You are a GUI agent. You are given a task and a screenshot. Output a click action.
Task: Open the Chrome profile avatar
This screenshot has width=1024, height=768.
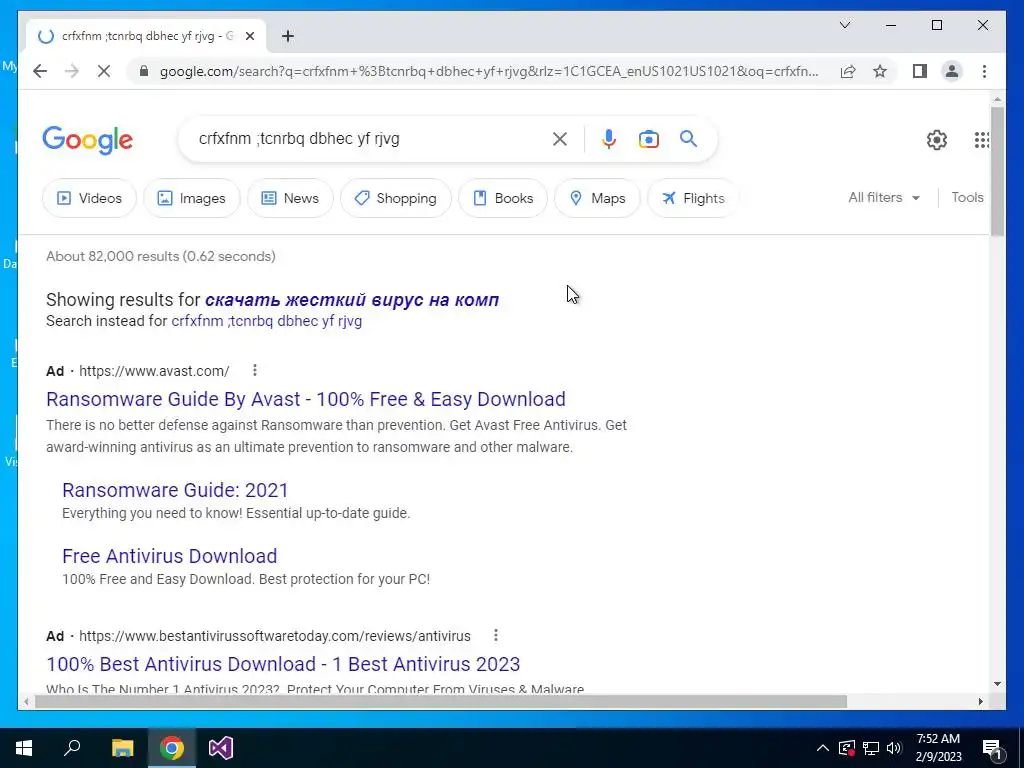click(x=952, y=71)
